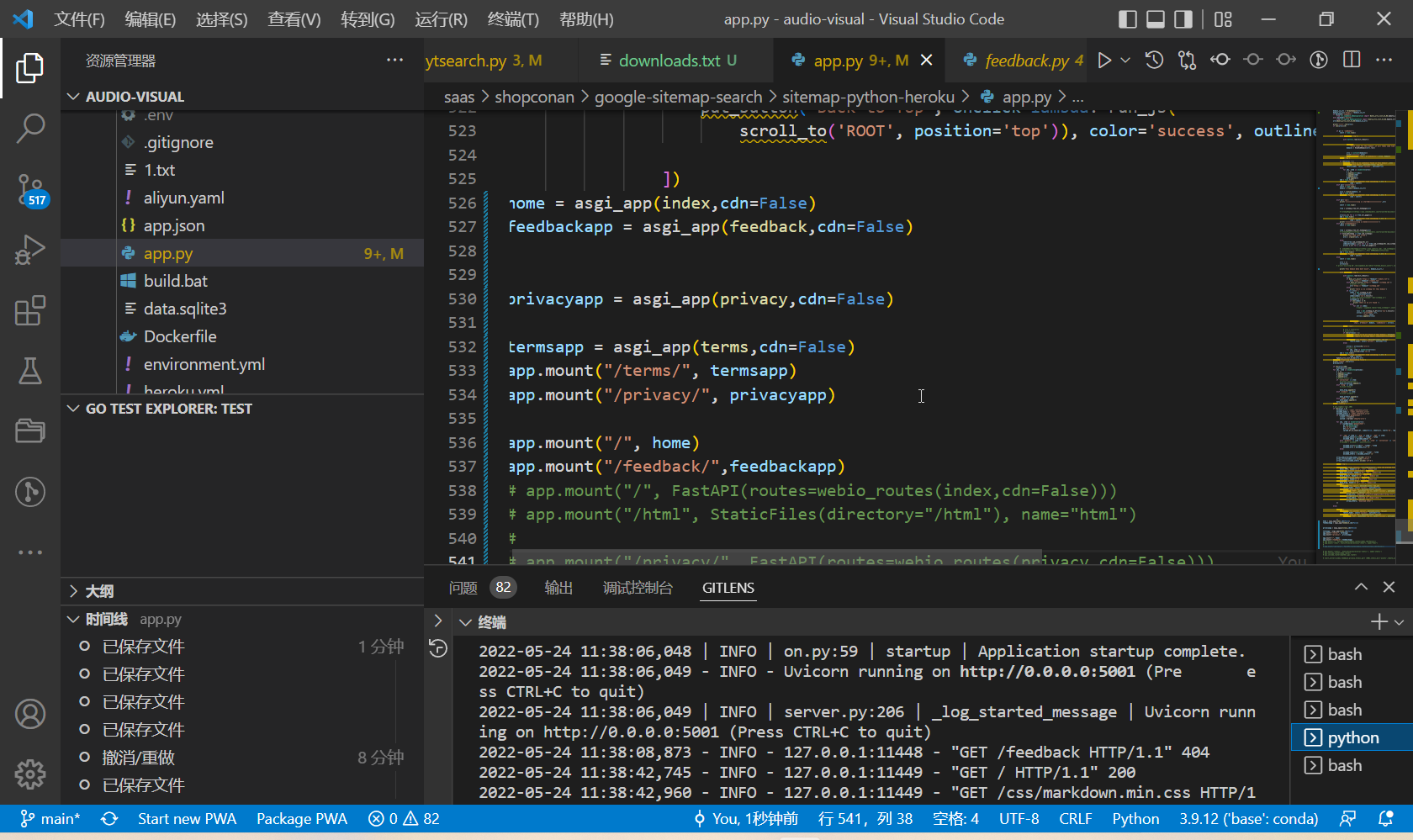Open errors and warnings status item

coord(404,819)
